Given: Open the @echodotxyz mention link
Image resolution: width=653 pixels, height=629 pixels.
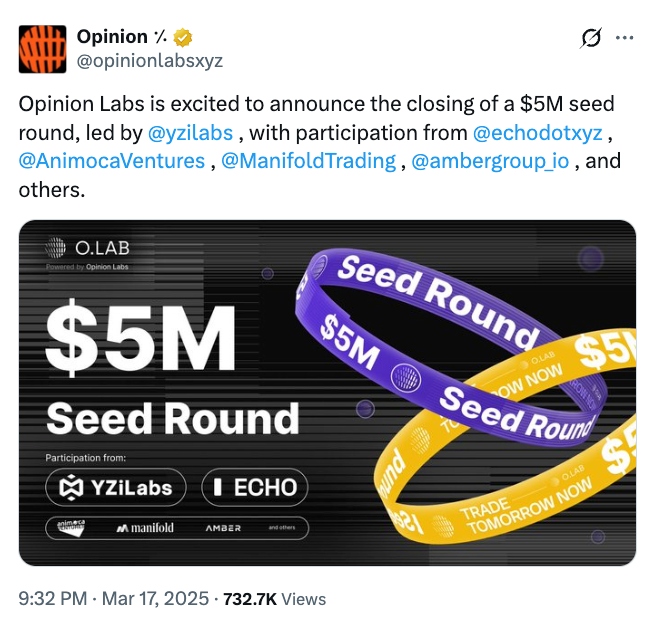Looking at the screenshot, I should [537, 132].
